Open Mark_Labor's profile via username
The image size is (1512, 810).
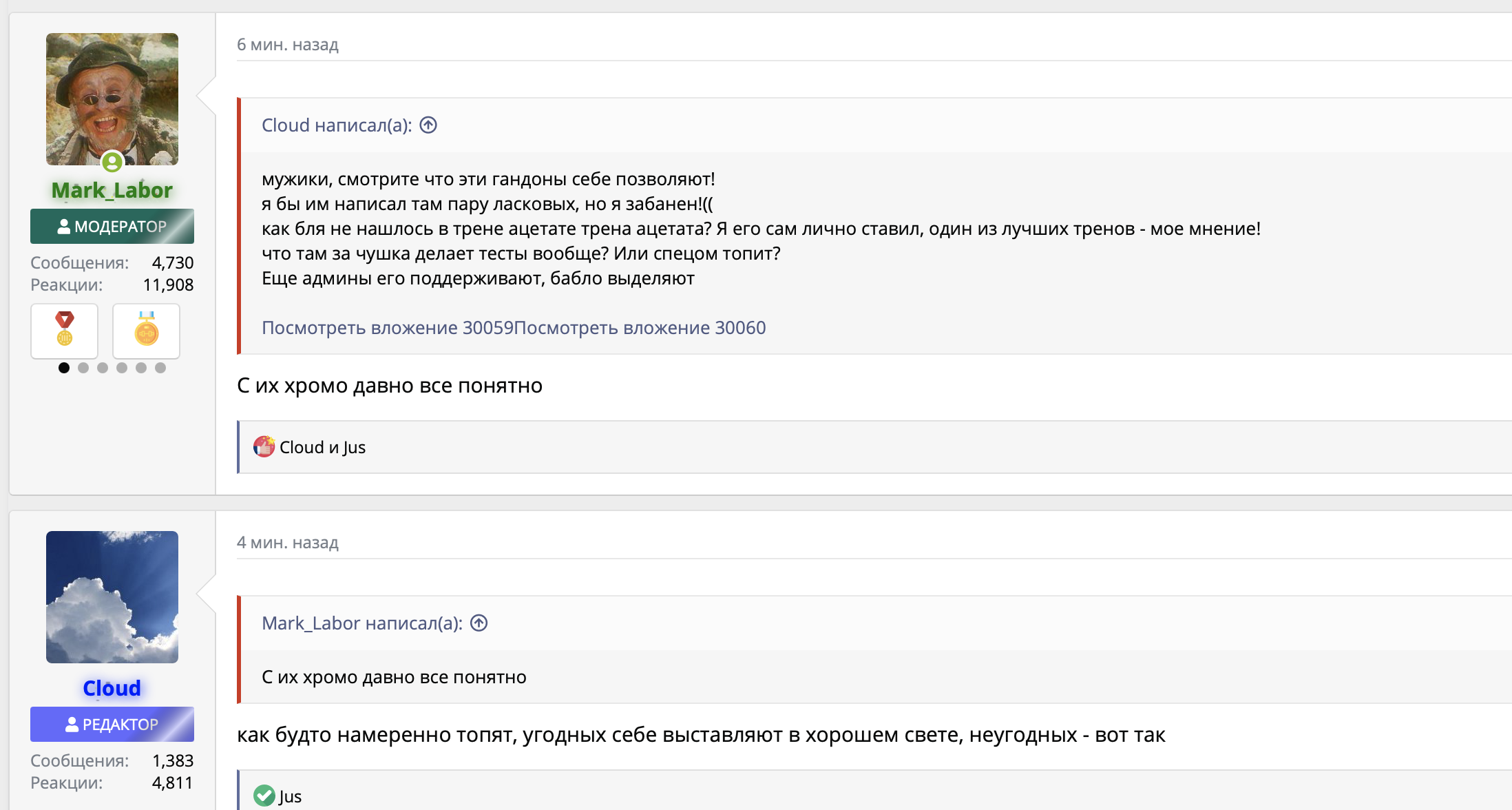112,190
